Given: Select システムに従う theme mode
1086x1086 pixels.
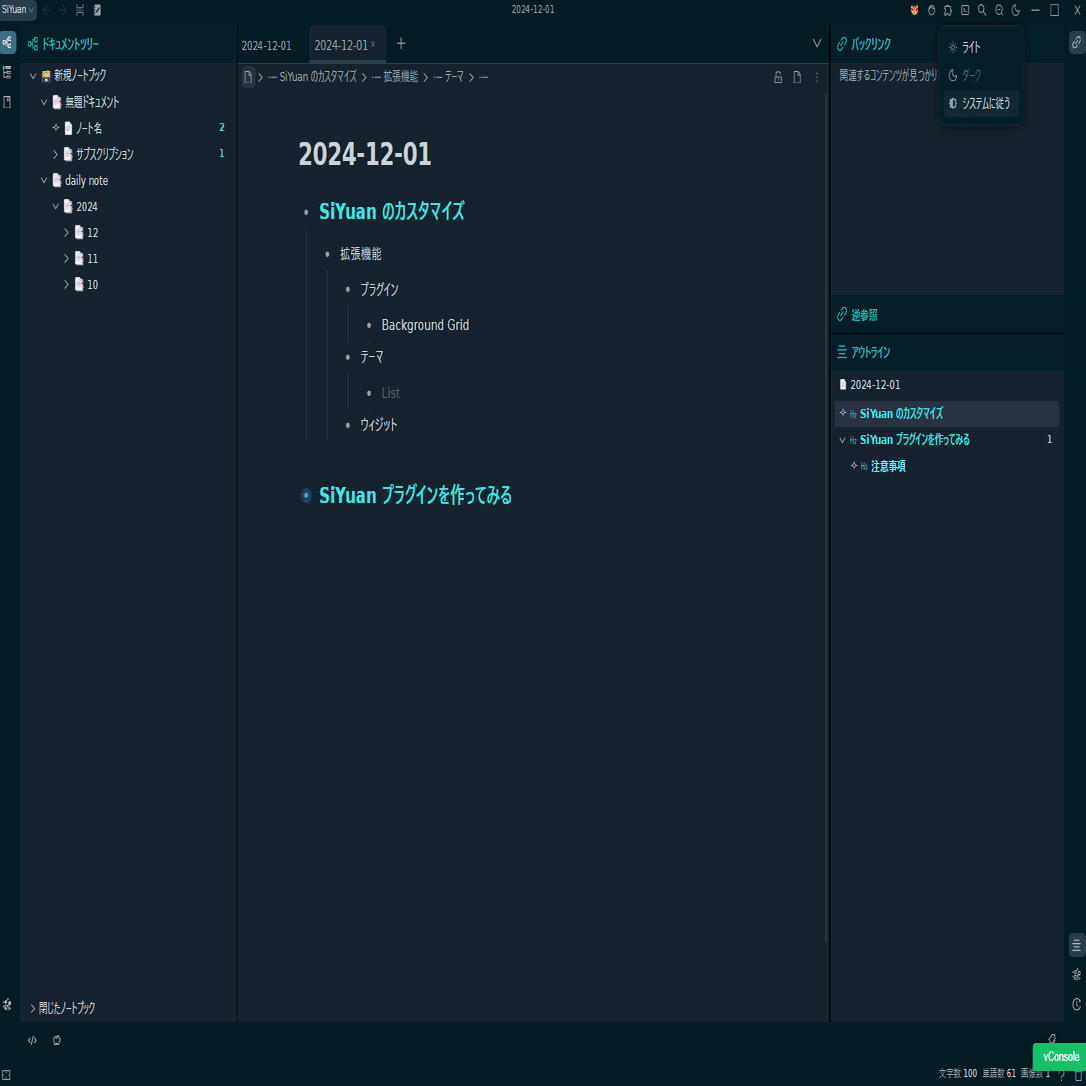Looking at the screenshot, I should [x=981, y=103].
